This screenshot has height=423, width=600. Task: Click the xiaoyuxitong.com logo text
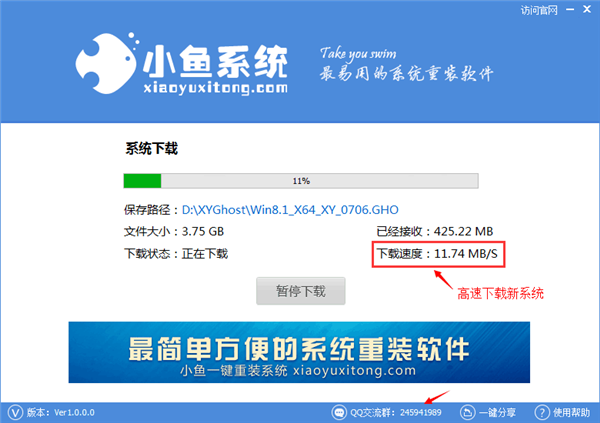[216, 88]
